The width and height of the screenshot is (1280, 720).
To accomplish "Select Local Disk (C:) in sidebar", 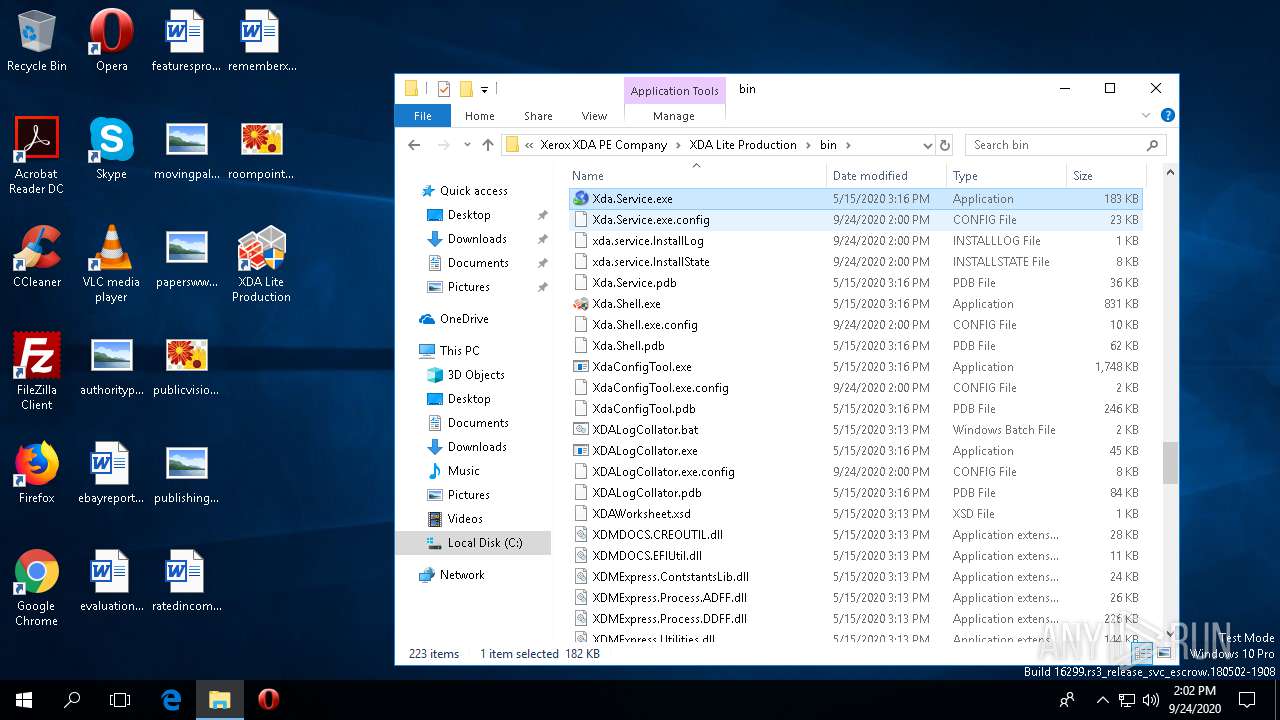I will (473, 543).
